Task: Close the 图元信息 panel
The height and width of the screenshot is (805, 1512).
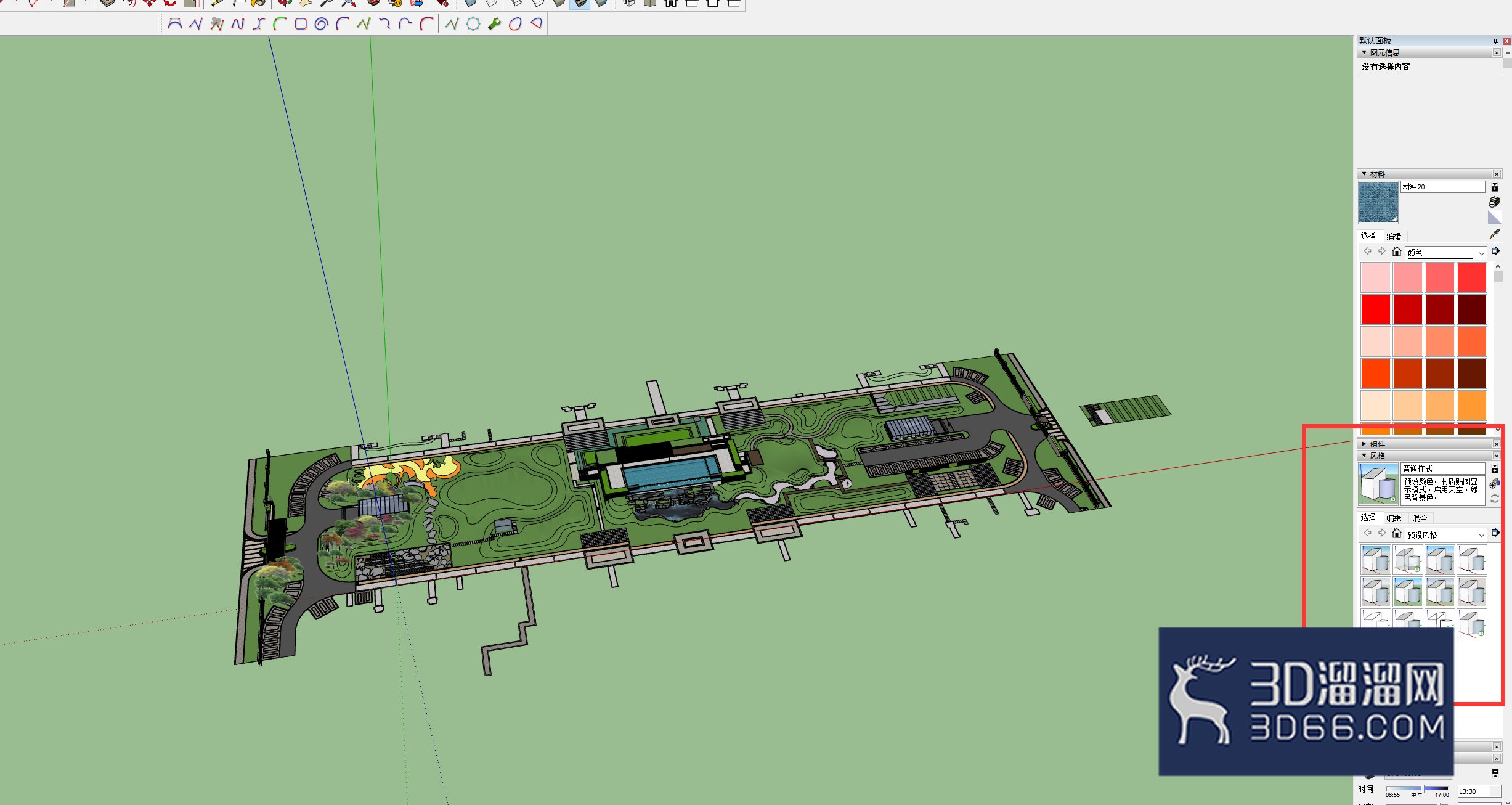Action: [1497, 53]
